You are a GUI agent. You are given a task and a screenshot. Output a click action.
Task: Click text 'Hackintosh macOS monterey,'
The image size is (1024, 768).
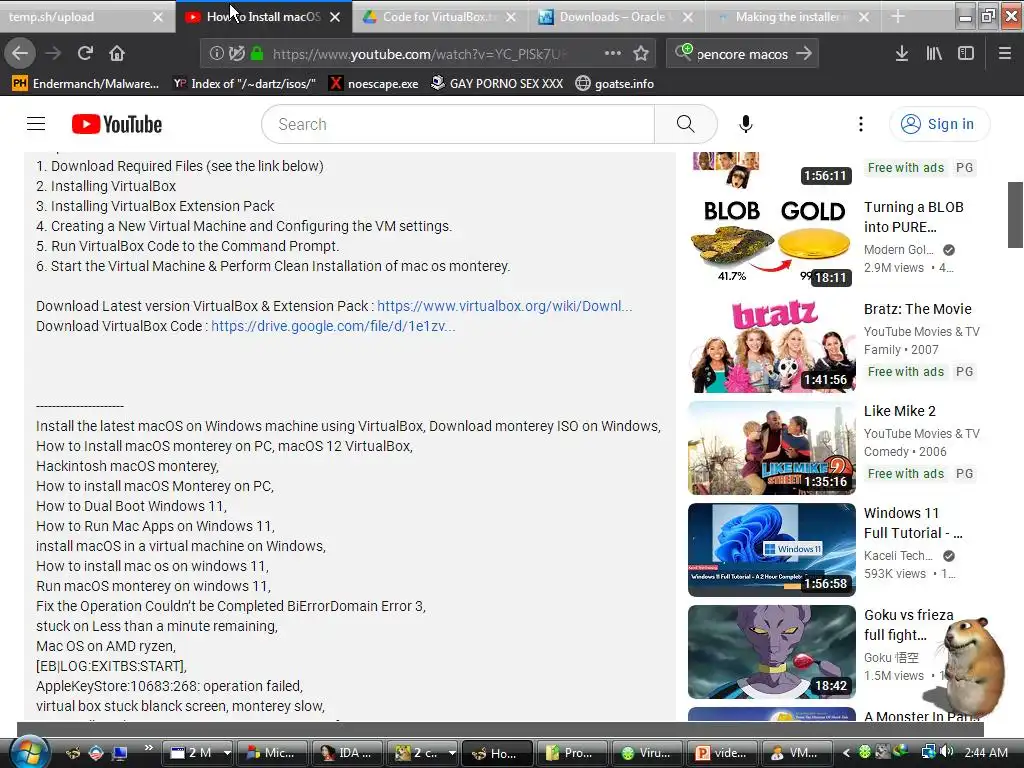(x=127, y=466)
